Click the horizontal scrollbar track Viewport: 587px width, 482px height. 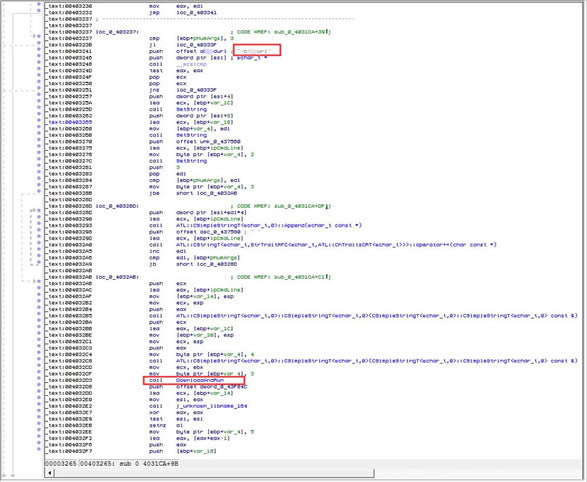tap(214, 473)
